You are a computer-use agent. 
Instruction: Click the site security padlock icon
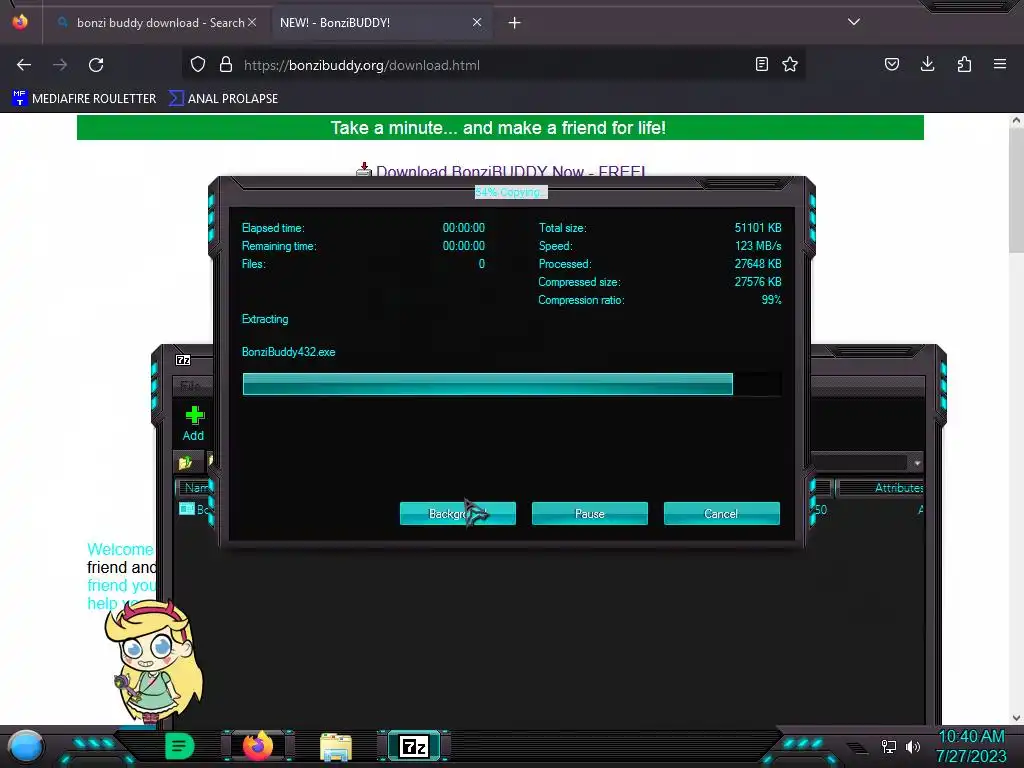[x=226, y=65]
